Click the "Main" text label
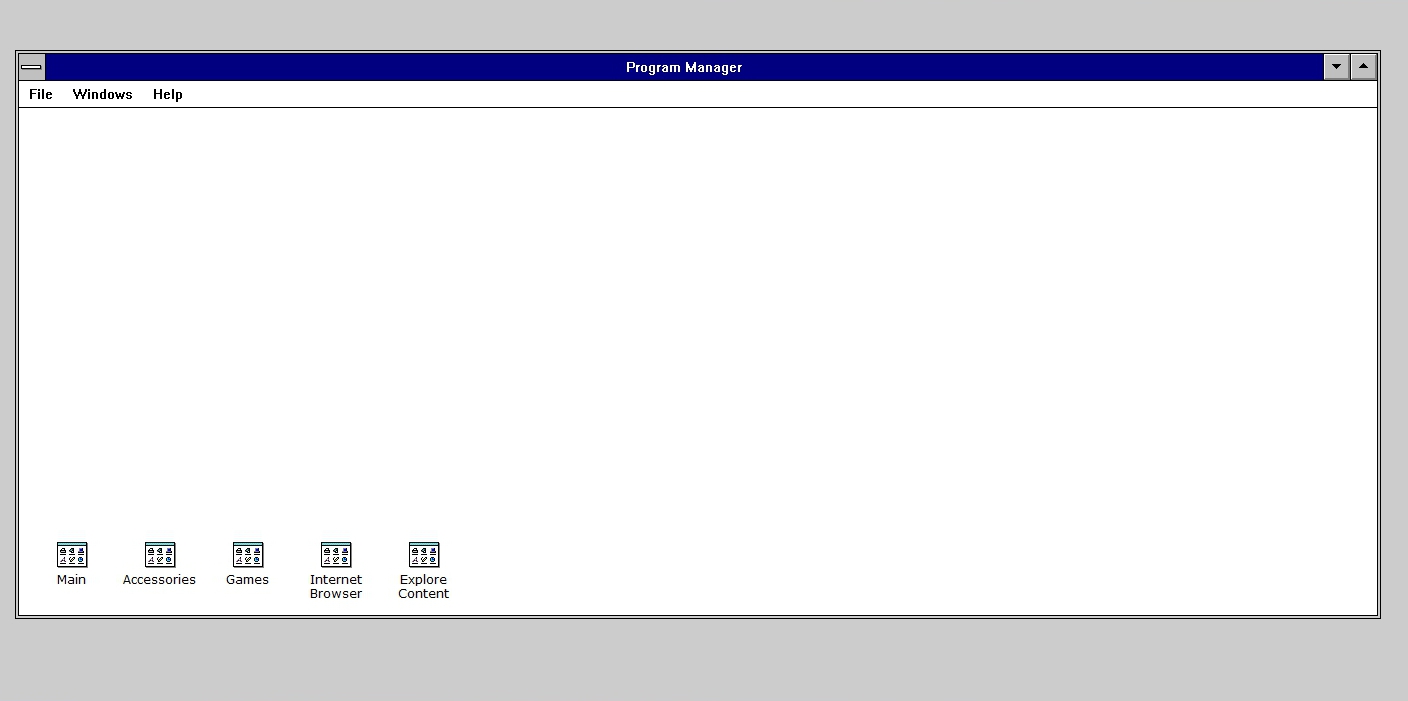This screenshot has height=701, width=1408. (72, 580)
